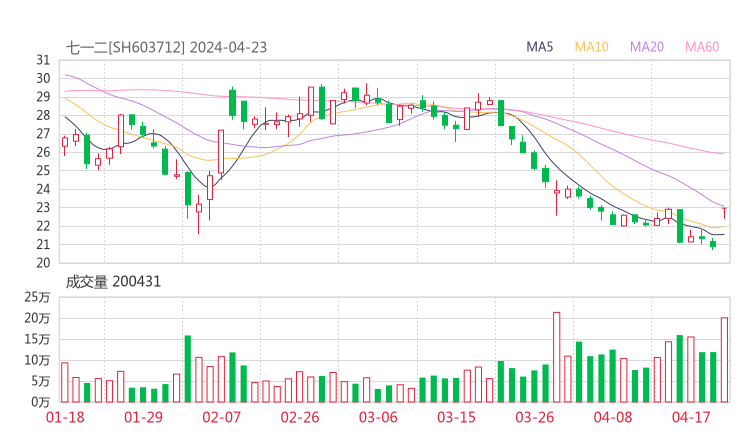This screenshot has width=740, height=440.
Task: Click the last red volume bar on the right
Action: coord(724,360)
